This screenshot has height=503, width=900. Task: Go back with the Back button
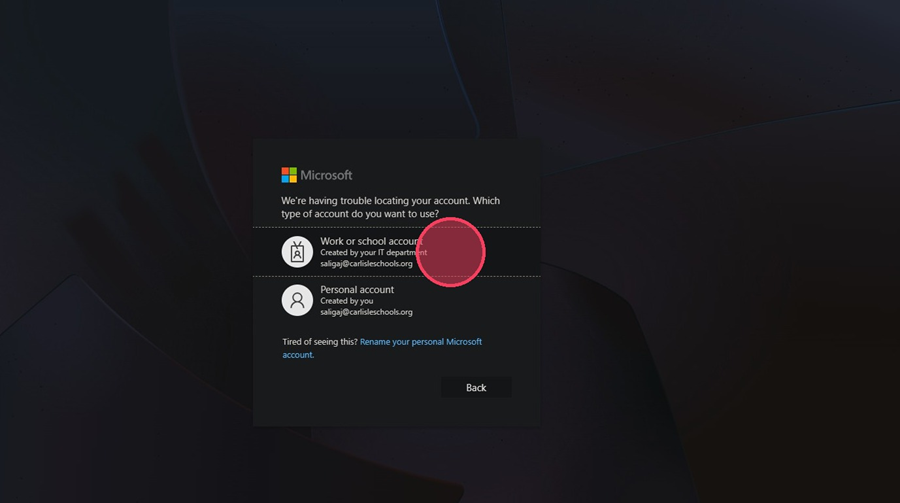click(x=476, y=388)
